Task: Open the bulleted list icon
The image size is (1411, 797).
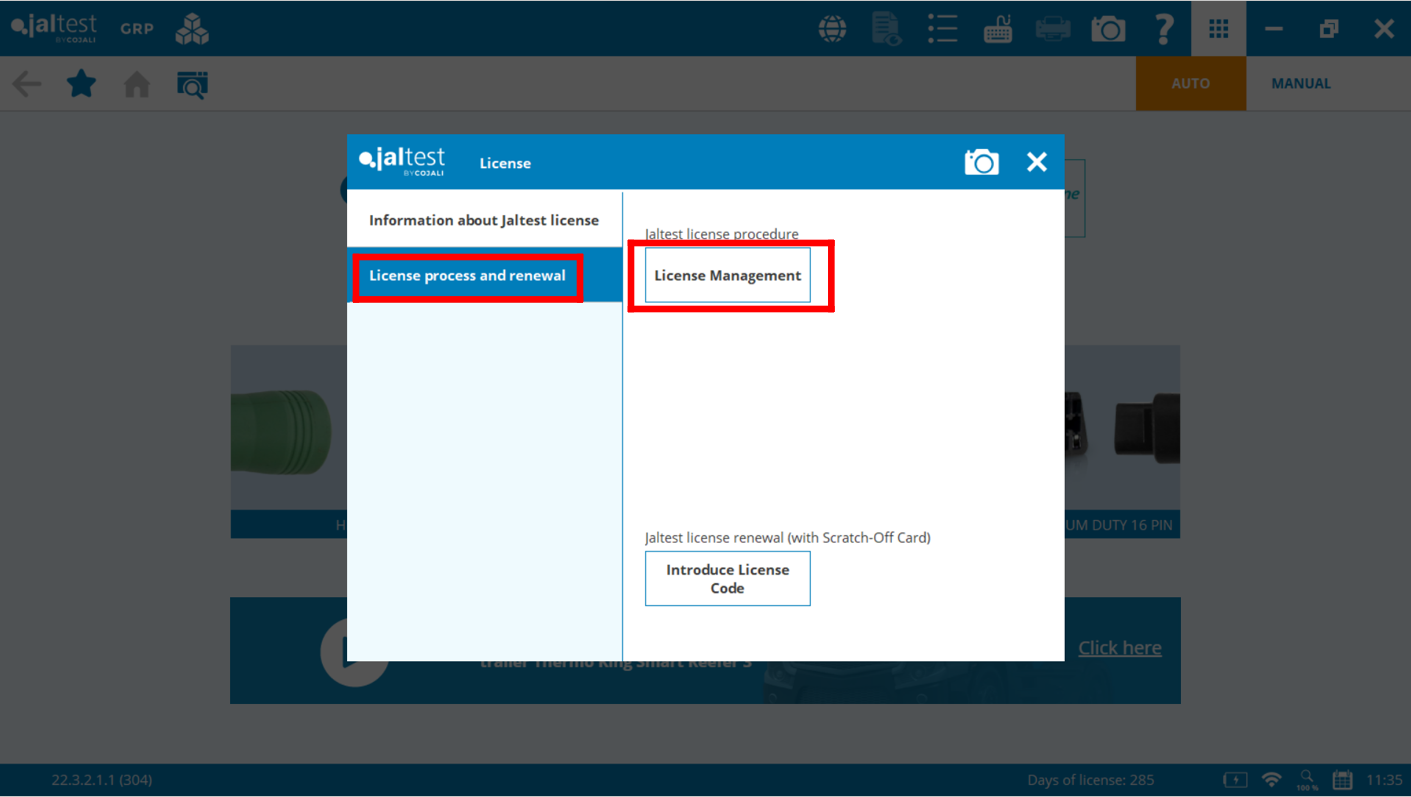Action: click(942, 29)
